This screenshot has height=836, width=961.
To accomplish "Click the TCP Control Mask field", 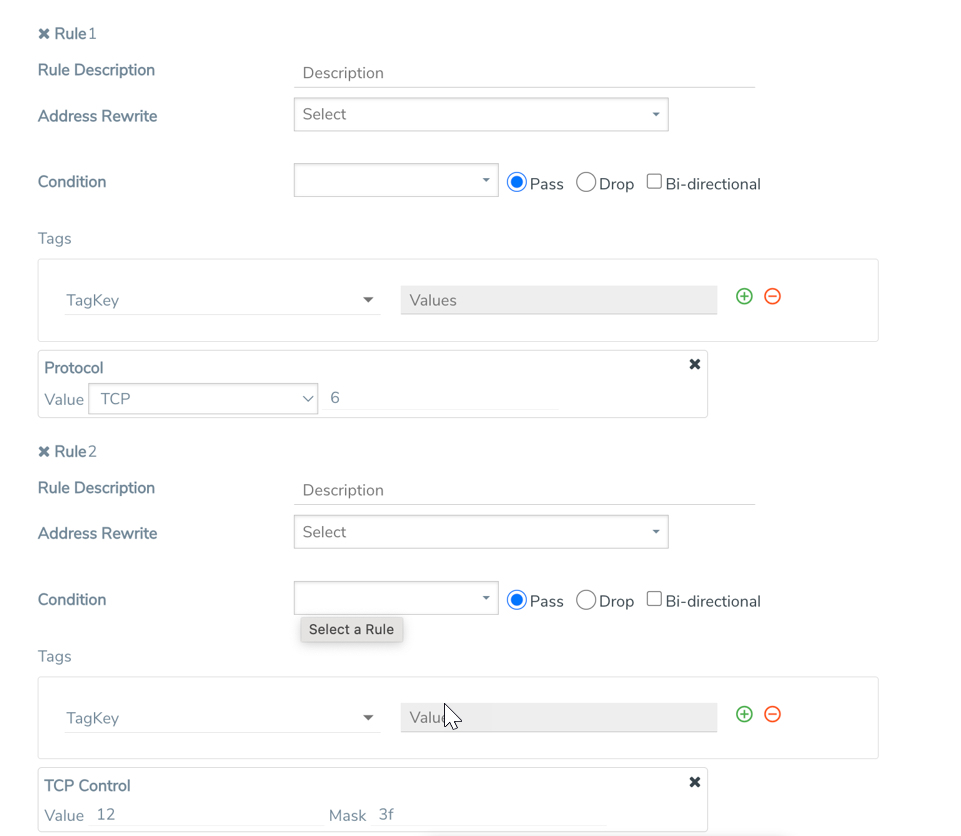I will pos(490,815).
